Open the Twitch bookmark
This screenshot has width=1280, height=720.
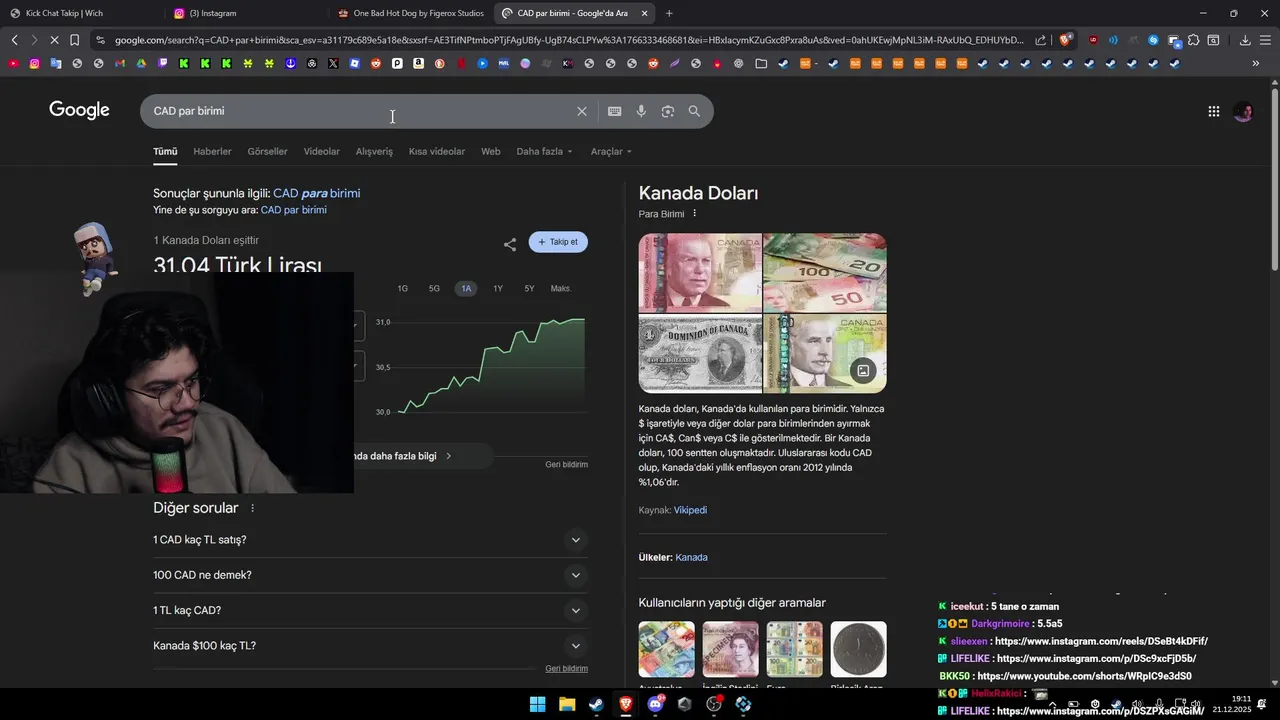(x=162, y=63)
